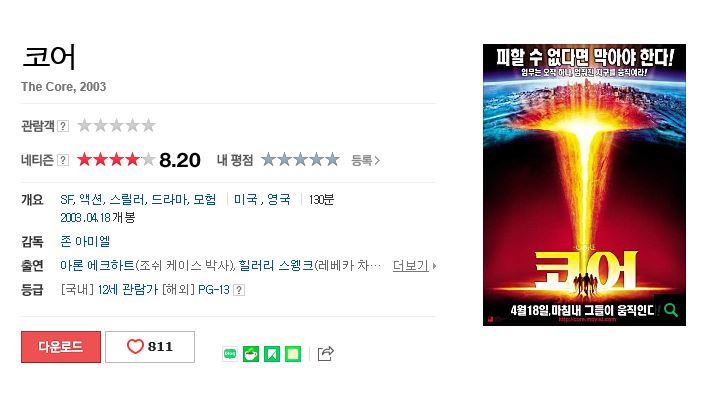The width and height of the screenshot is (718, 401).
Task: Click the green memo square icon
Action: [293, 354]
